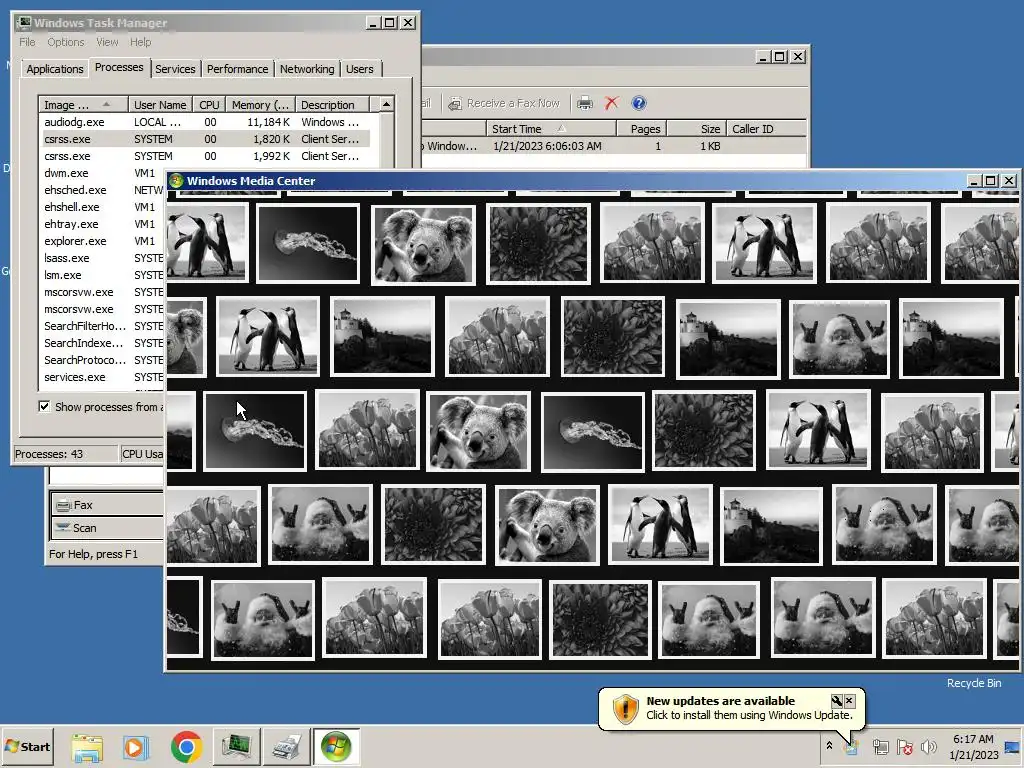Image resolution: width=1024 pixels, height=768 pixels.
Task: Sort processes by Image Name column
Action: coord(83,104)
